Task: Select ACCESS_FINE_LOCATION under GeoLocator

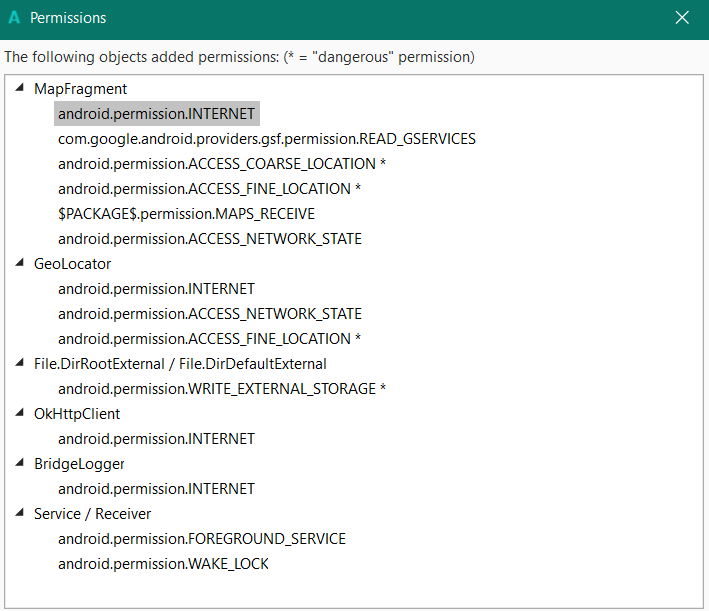Action: pyautogui.click(x=210, y=339)
